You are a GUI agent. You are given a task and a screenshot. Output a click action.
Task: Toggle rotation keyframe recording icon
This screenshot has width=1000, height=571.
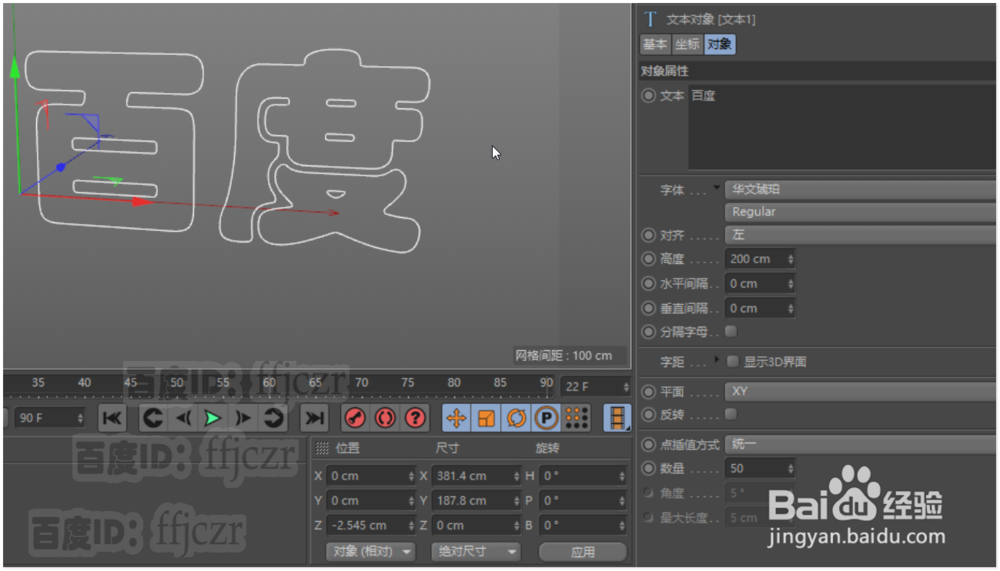(516, 419)
